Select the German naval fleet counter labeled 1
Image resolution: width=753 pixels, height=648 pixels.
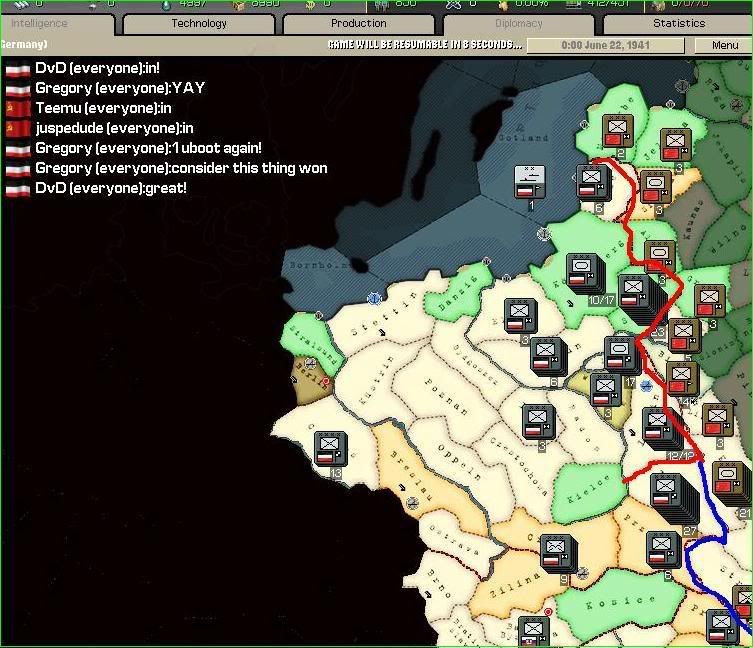pyautogui.click(x=530, y=182)
